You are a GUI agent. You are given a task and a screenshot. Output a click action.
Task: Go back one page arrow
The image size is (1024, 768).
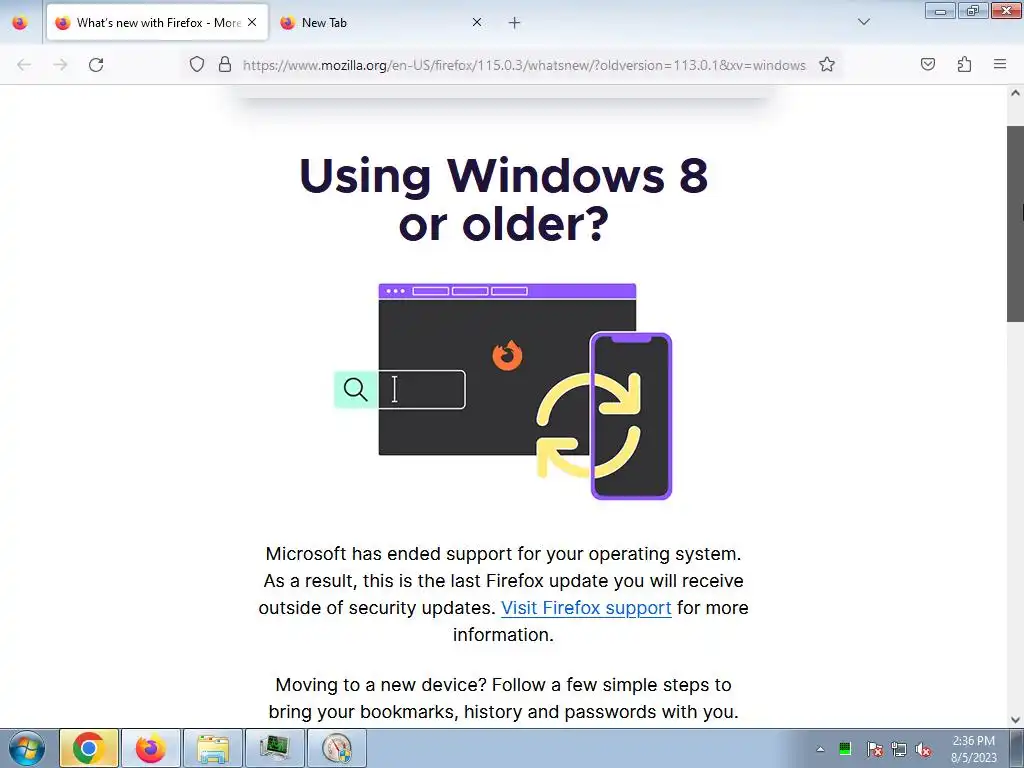coord(24,65)
